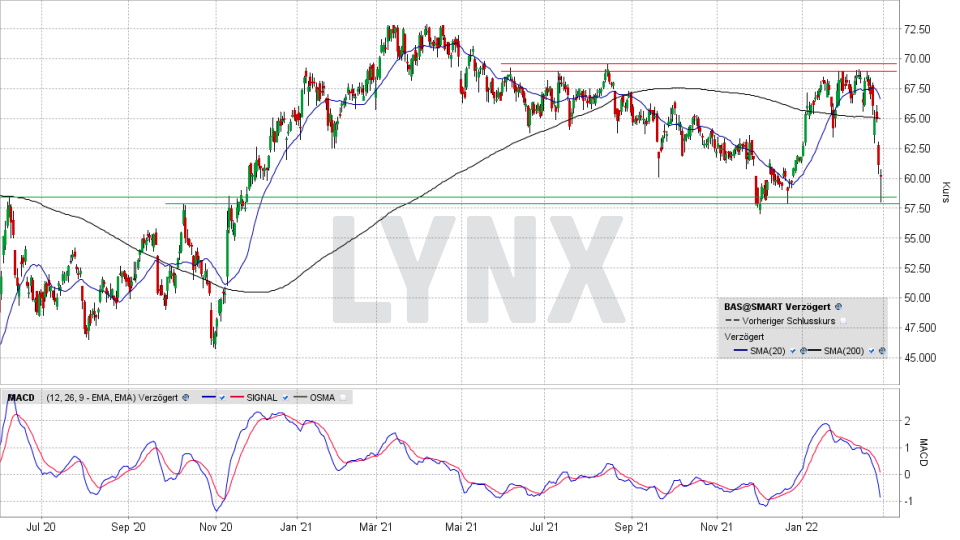This screenshot has height=540, width=960.
Task: Click the black SMA(200) line sample in legend
Action: click(x=814, y=350)
